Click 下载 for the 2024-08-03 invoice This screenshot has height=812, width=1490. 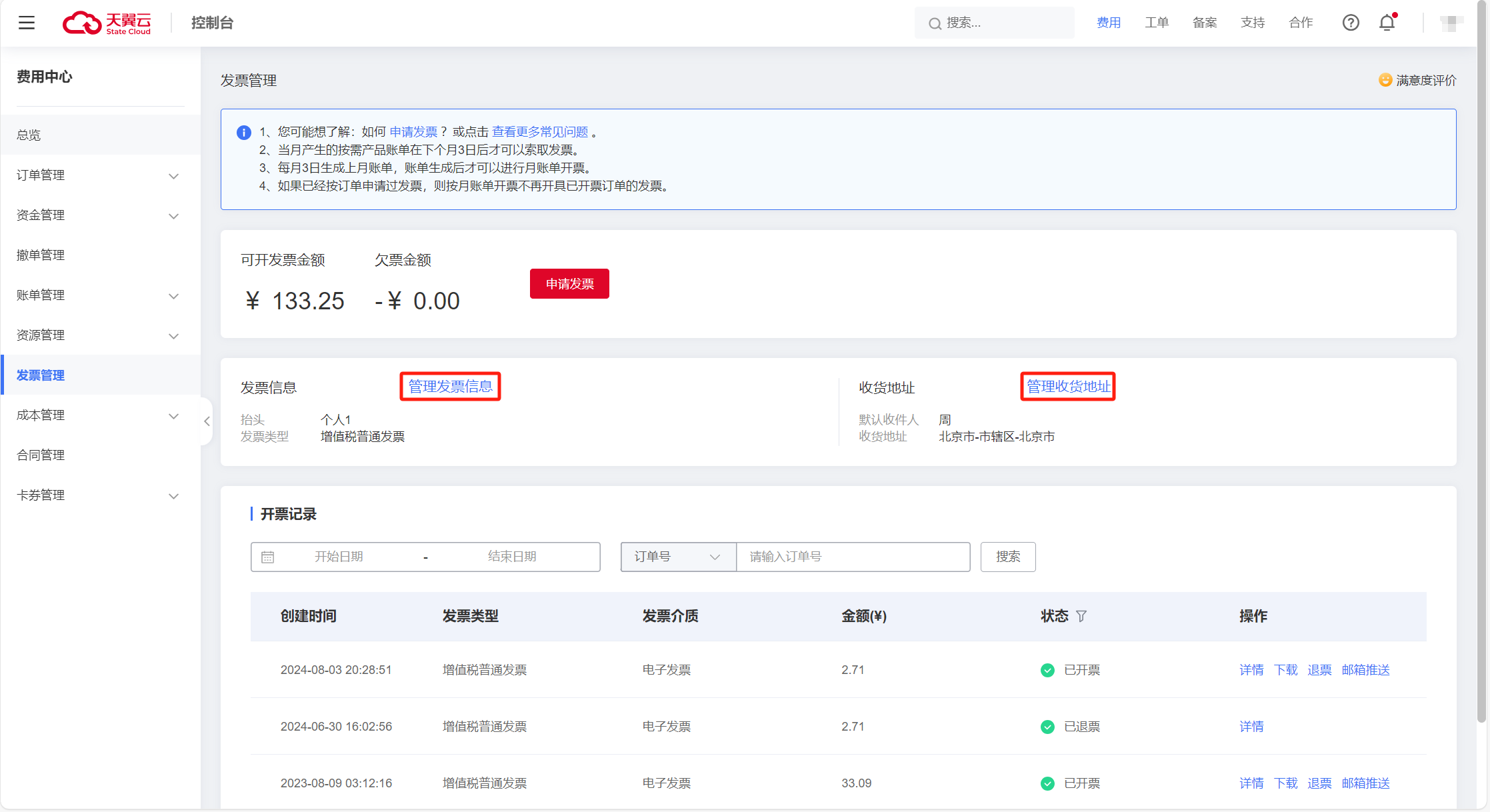(x=1285, y=670)
